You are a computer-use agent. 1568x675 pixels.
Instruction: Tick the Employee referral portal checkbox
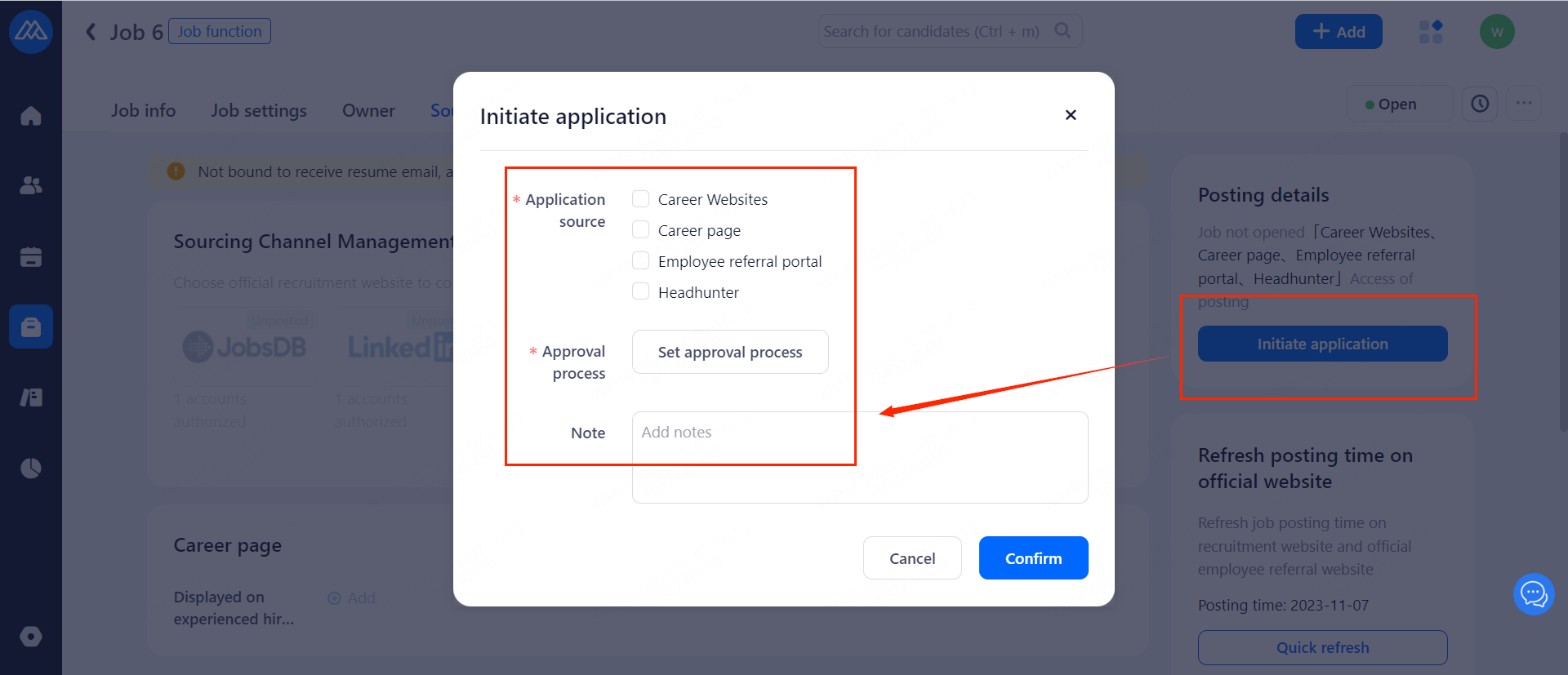[641, 261]
